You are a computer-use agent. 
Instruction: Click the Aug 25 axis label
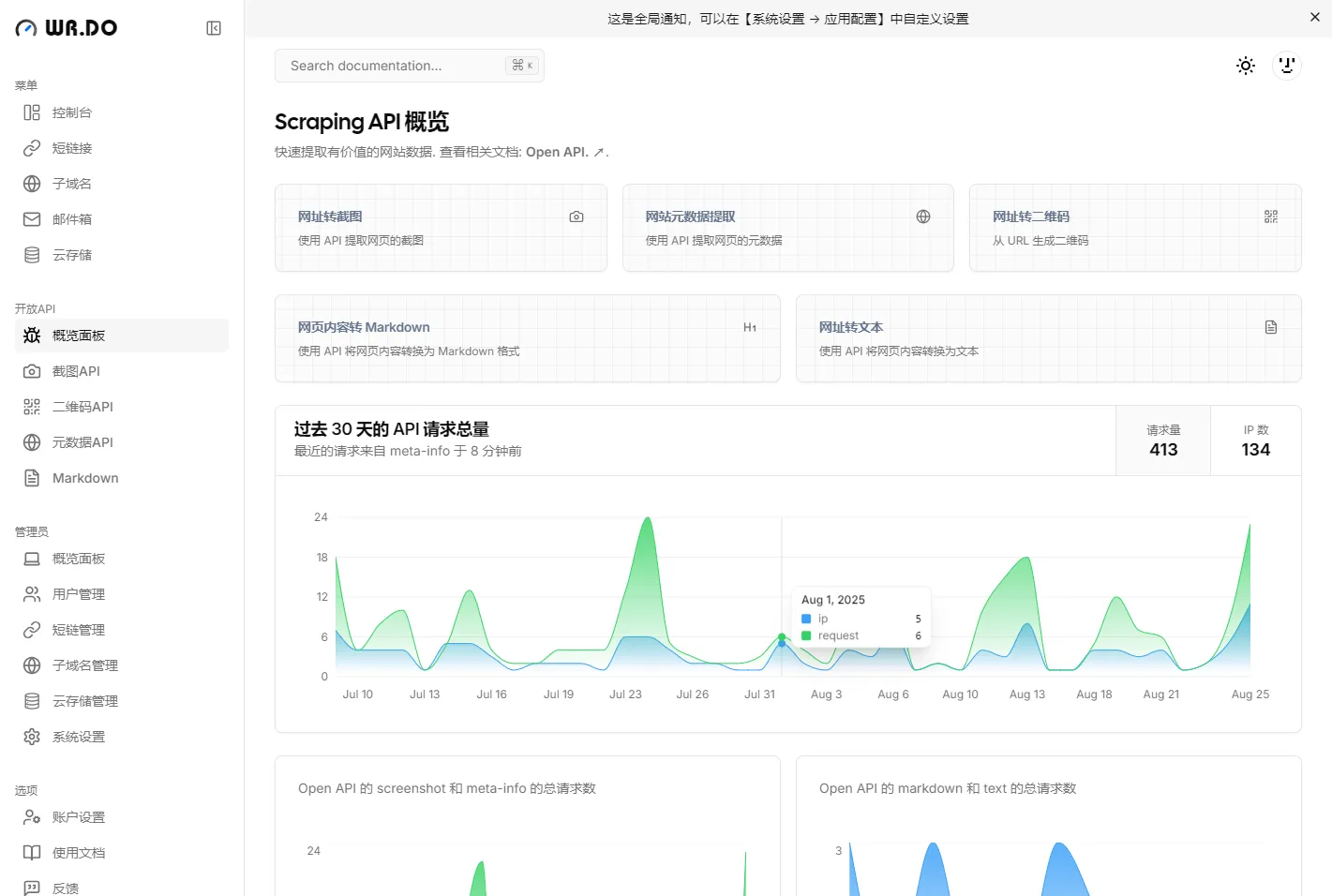(x=1250, y=694)
